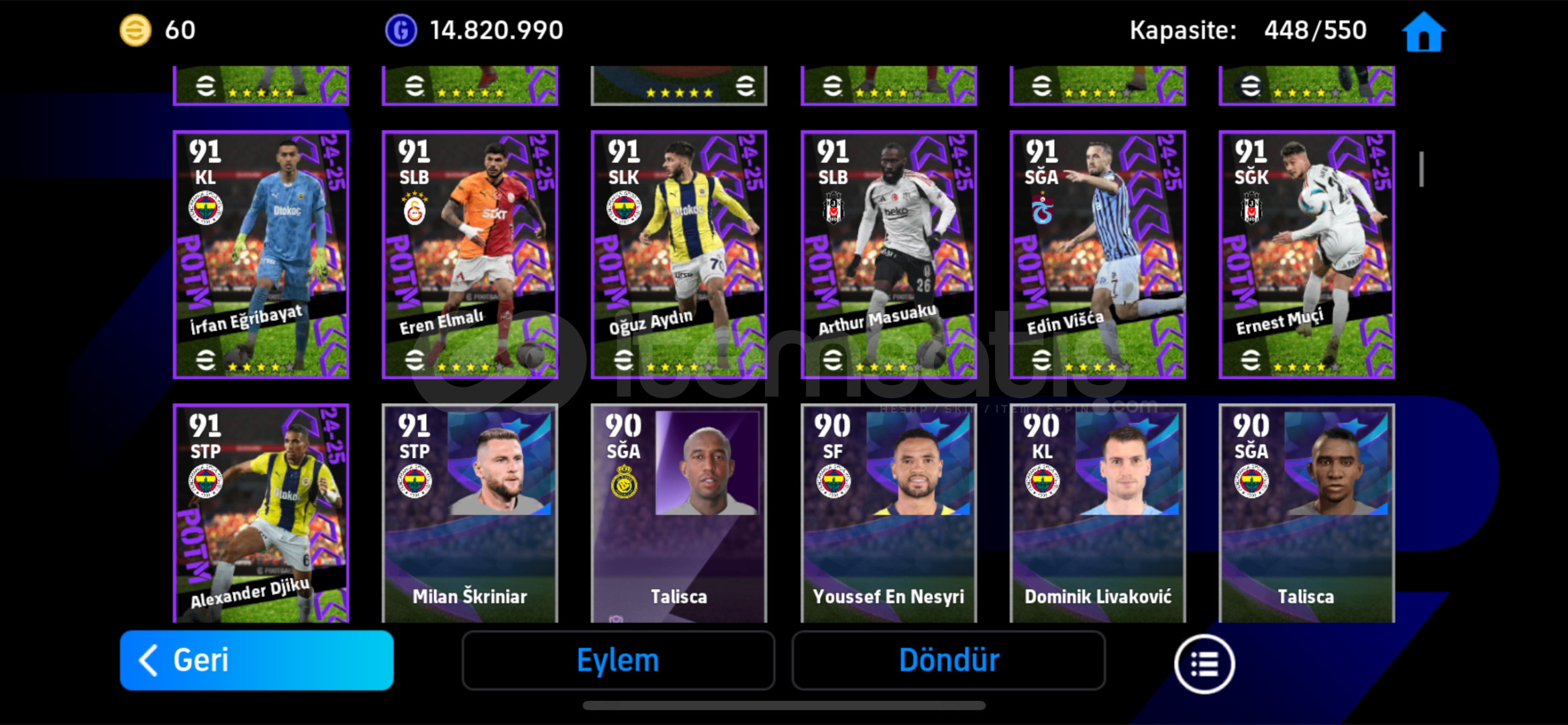Viewport: 1568px width, 725px height.
Task: Click the Geri back arrow chevron
Action: [148, 661]
